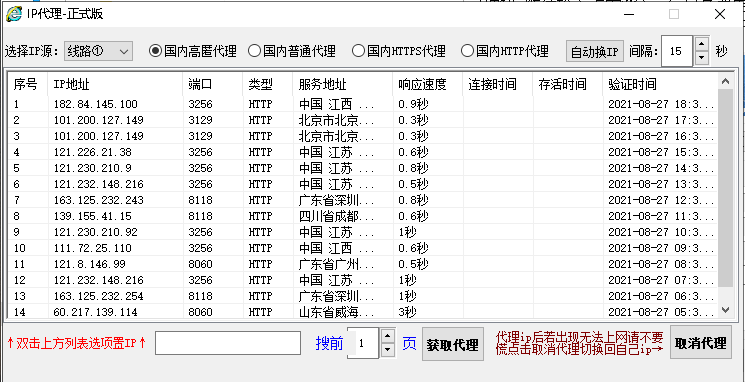Select IP 111.72.25.110 row

[363, 248]
